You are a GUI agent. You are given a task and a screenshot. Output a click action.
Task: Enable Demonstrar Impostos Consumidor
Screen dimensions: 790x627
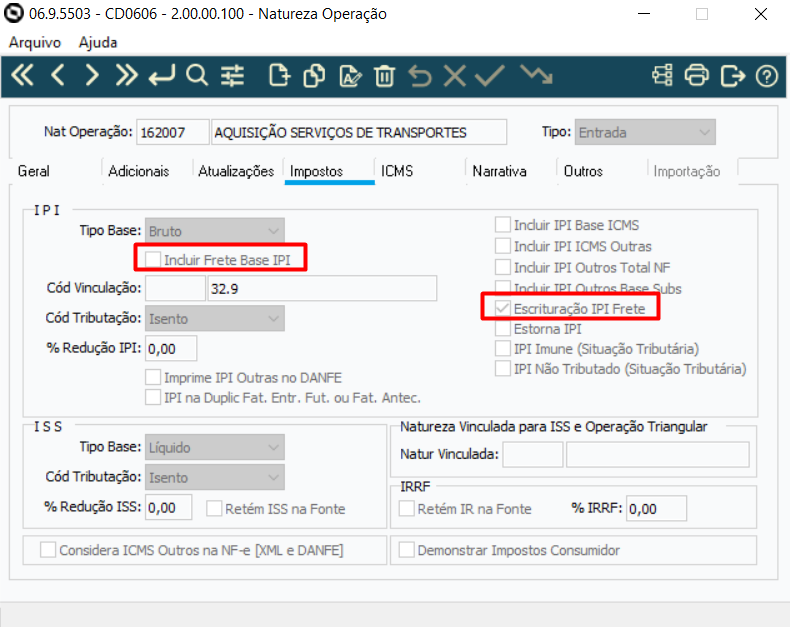(407, 550)
